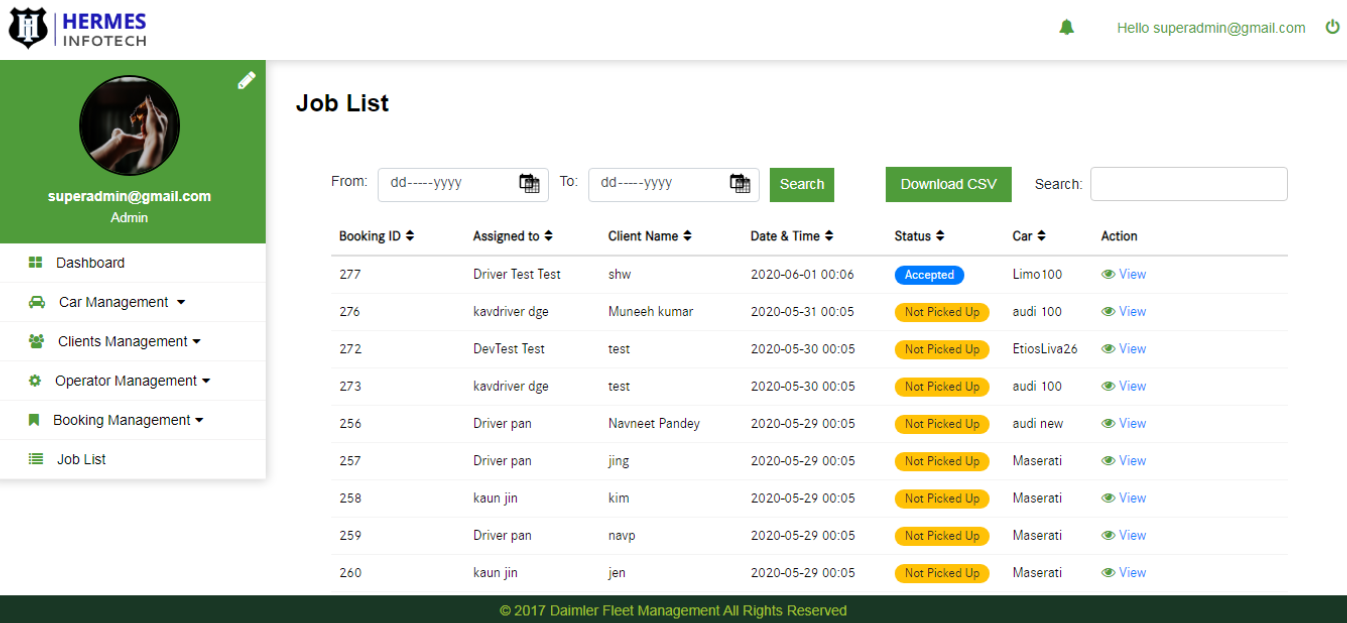The width and height of the screenshot is (1347, 623).
Task: Click the car name audi new
Action: [x=1038, y=423]
